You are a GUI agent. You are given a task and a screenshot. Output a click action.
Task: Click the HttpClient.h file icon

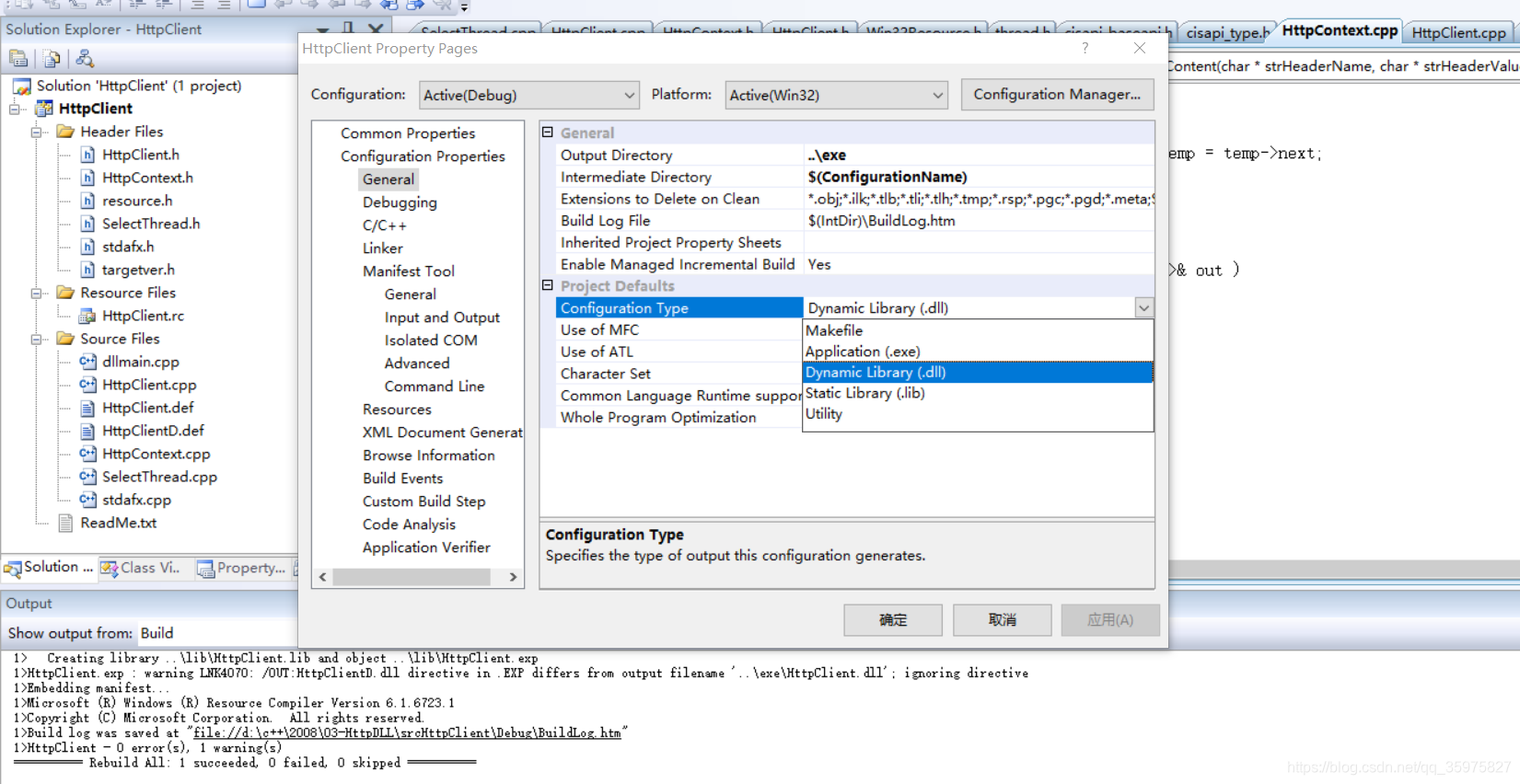pos(87,155)
